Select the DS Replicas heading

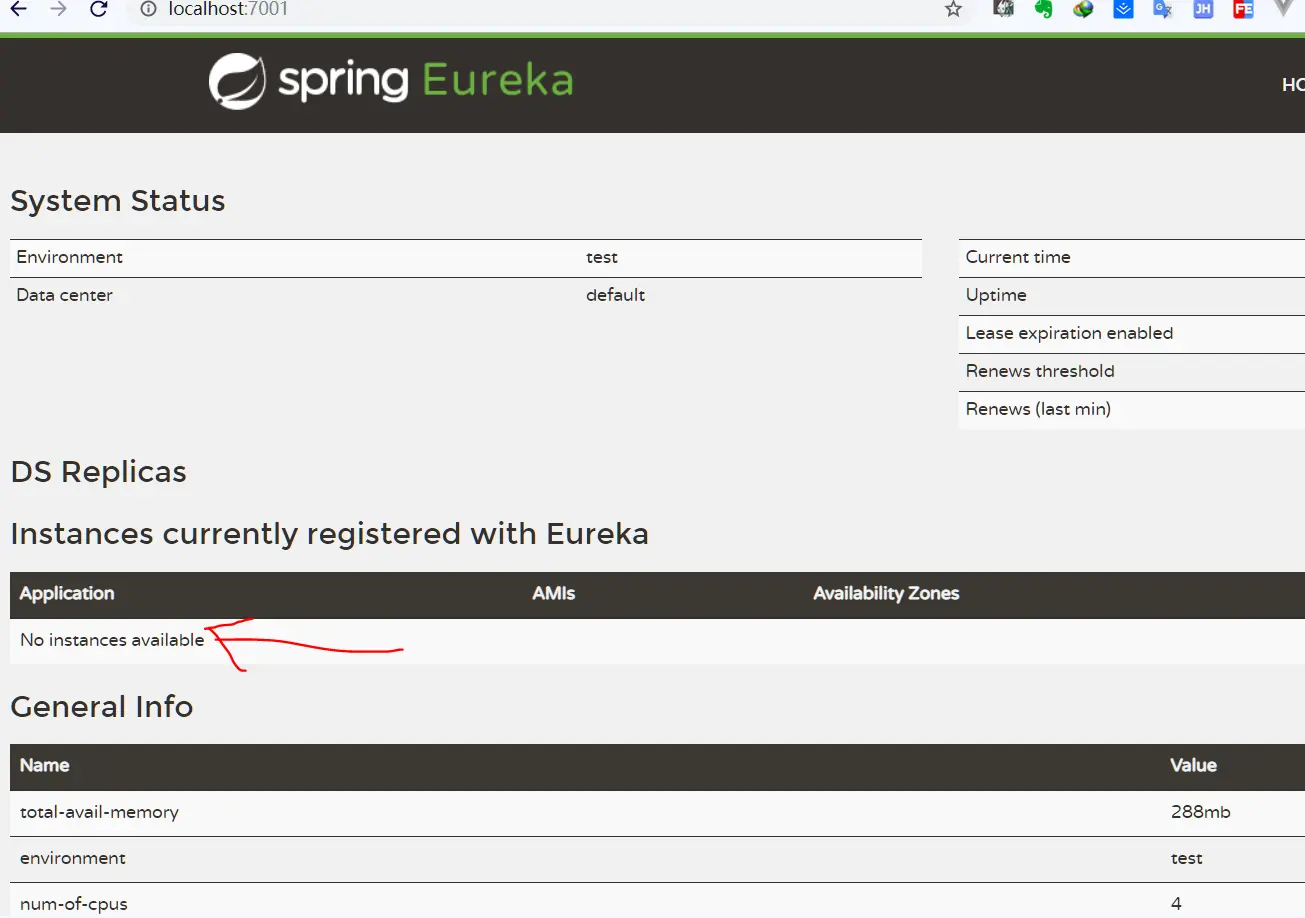(x=98, y=472)
